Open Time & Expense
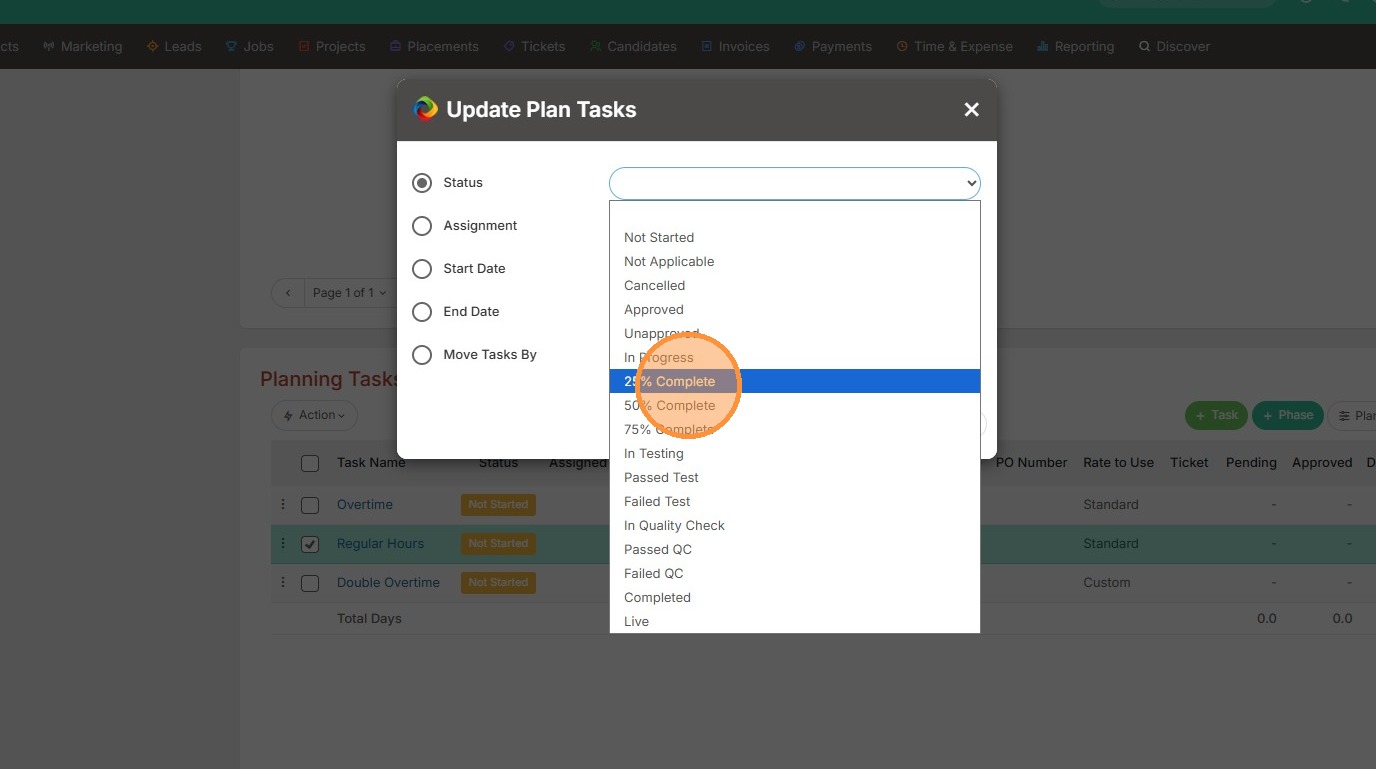The image size is (1376, 769). point(954,46)
